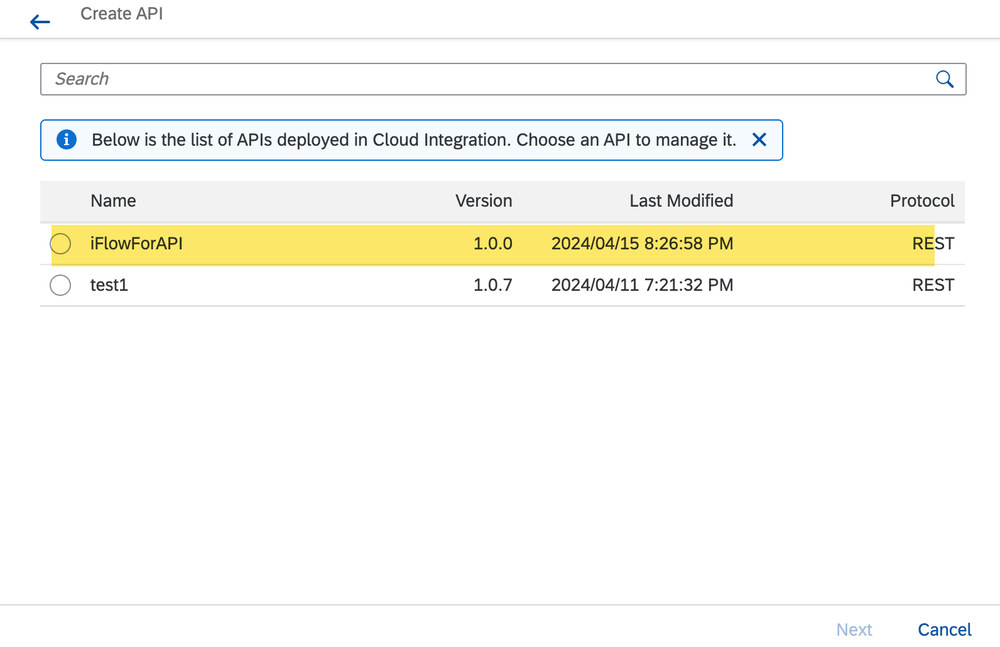Viewport: 1000px width, 647px height.
Task: Select the radio button for iFlowForAPI
Action: (60, 243)
